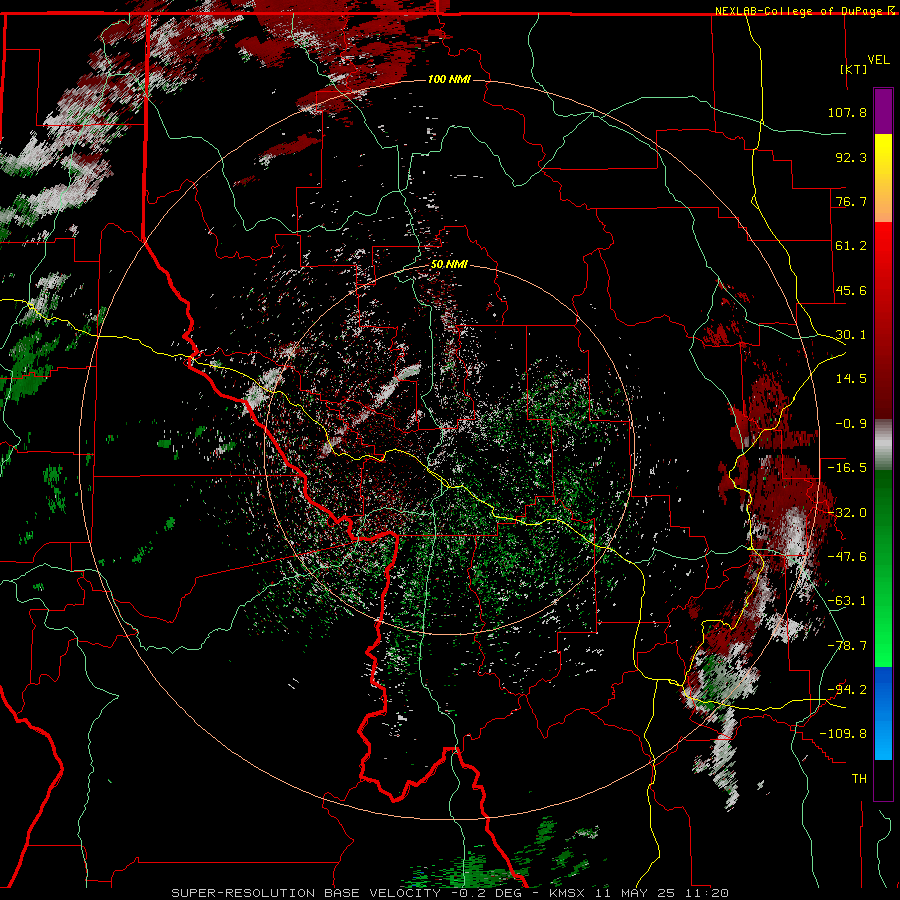Image resolution: width=900 pixels, height=900 pixels.
Task: Pick the purple segment of the color bar
Action: tap(883, 111)
